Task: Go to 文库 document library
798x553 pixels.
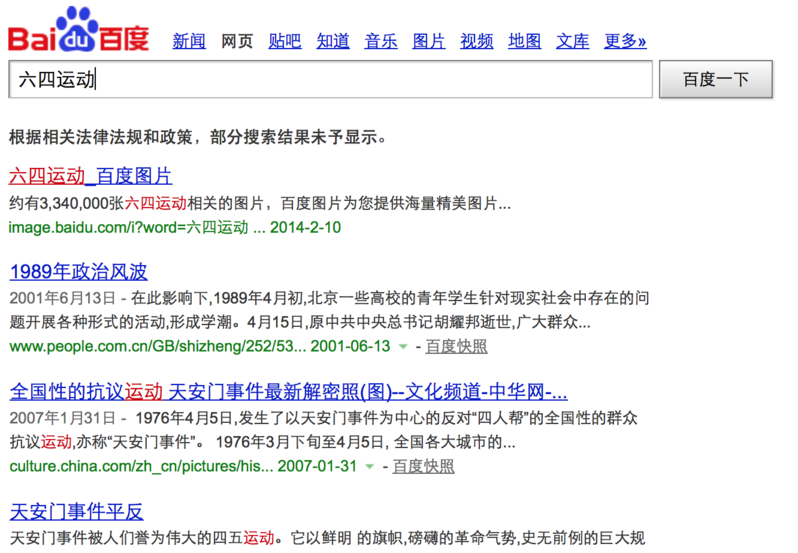Action: pos(573,41)
